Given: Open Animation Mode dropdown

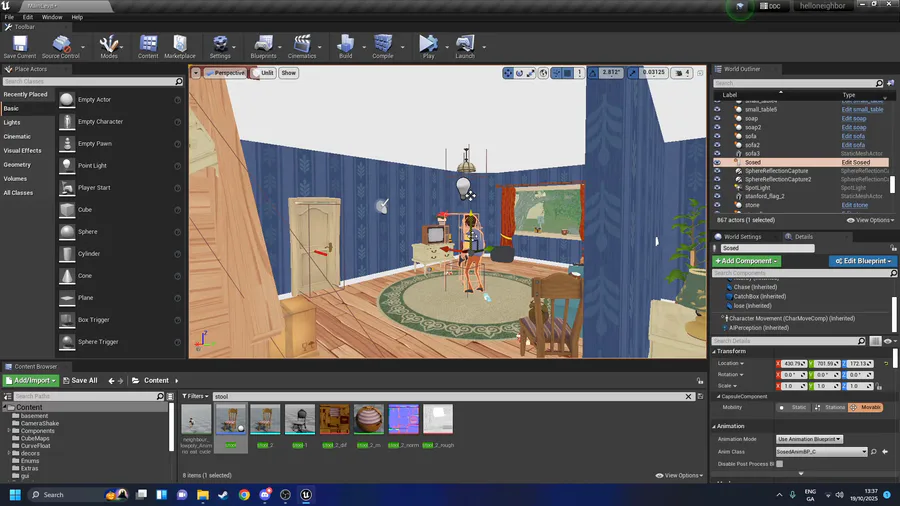Looking at the screenshot, I should [x=809, y=439].
